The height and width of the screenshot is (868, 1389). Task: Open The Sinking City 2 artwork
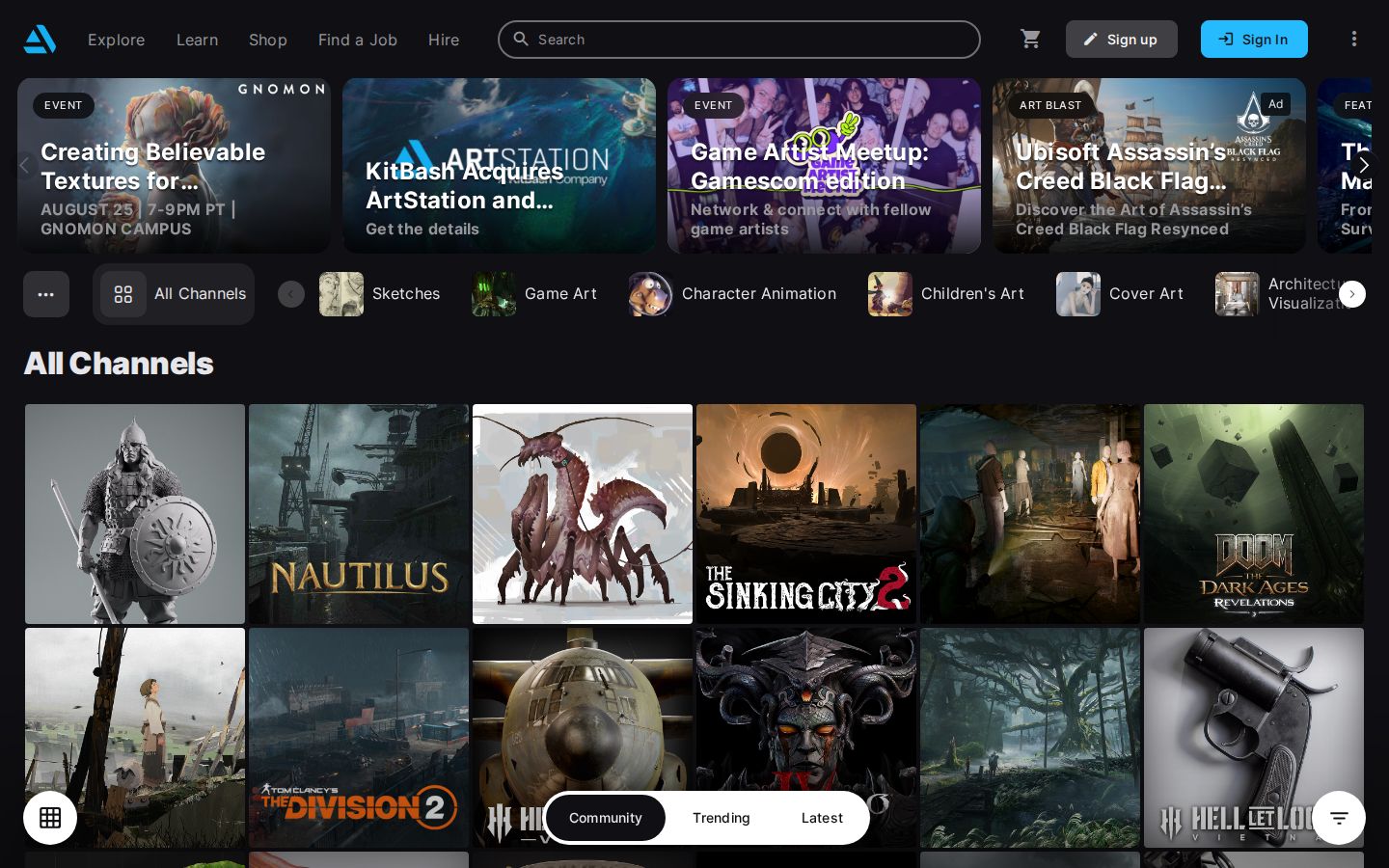(x=806, y=514)
